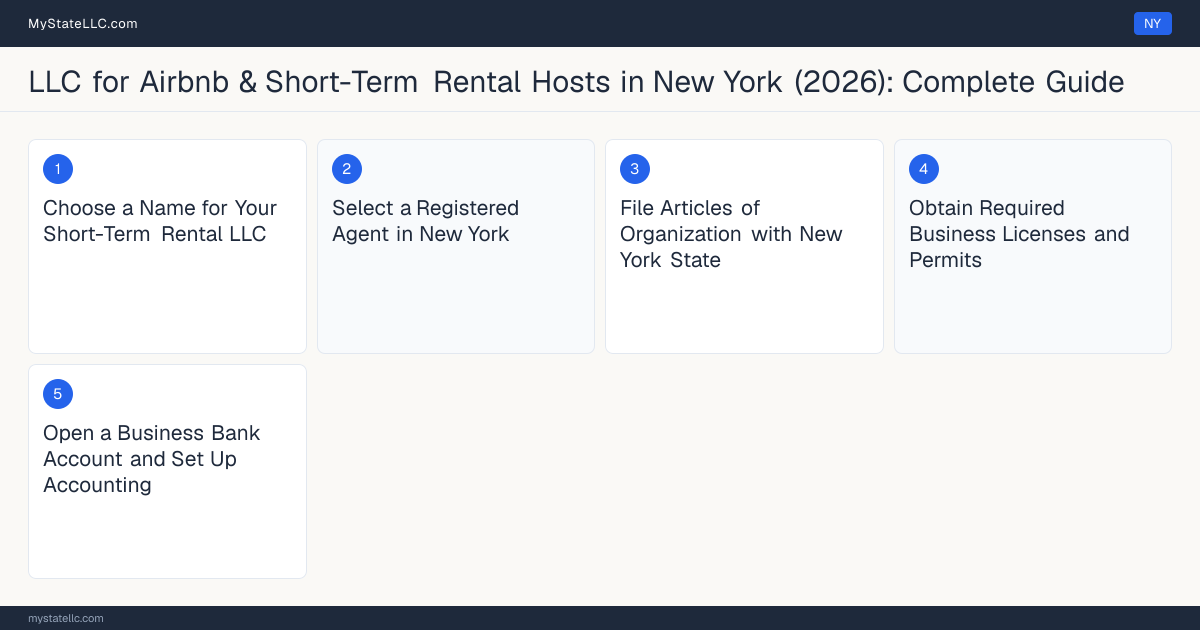Select the step 4 number circle
This screenshot has width=1200, height=630.
(924, 169)
